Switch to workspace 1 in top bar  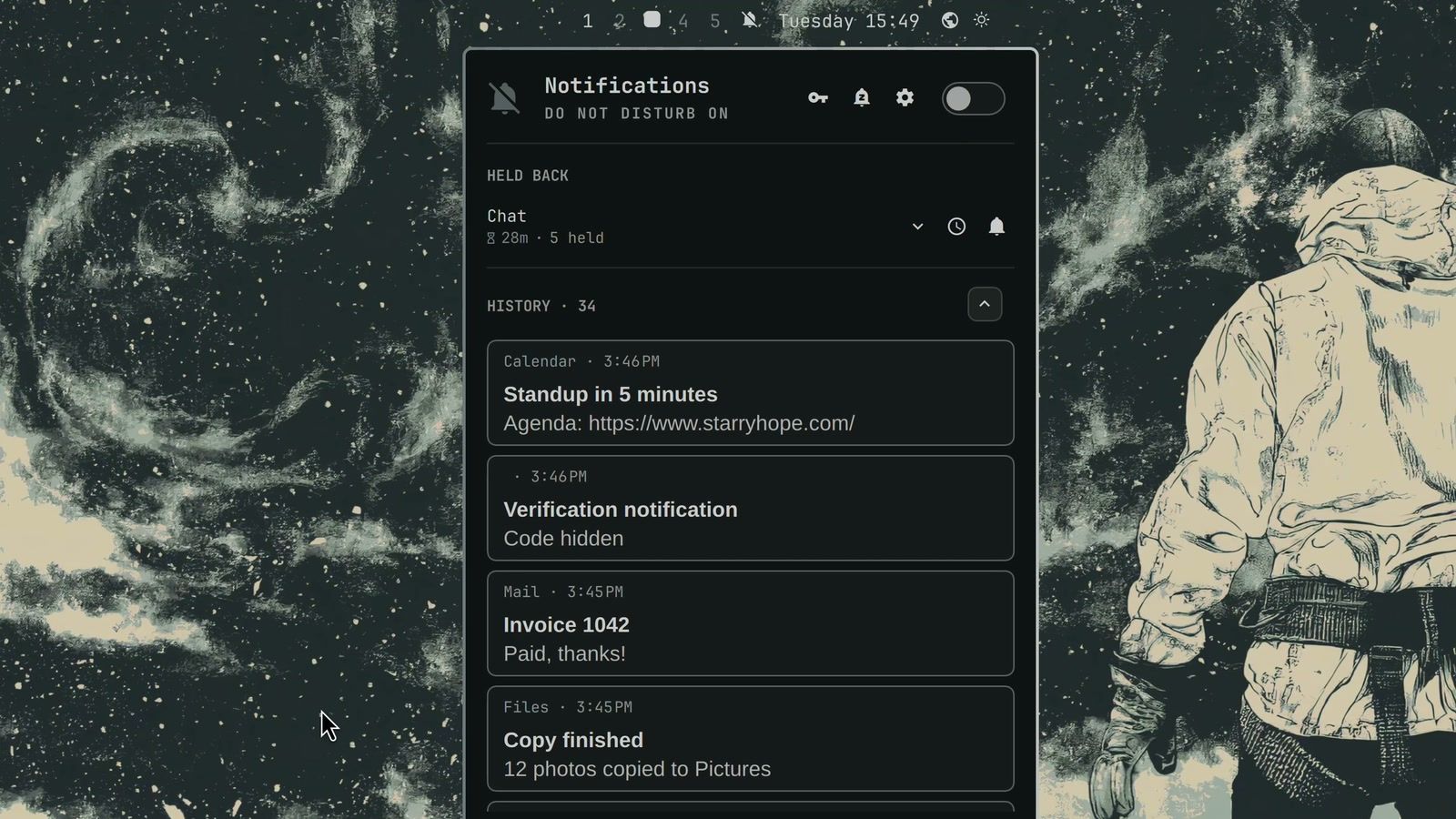coord(588,21)
